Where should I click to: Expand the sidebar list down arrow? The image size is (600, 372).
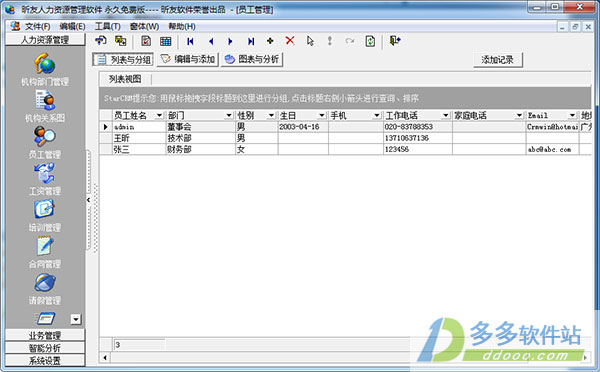(x=76, y=319)
